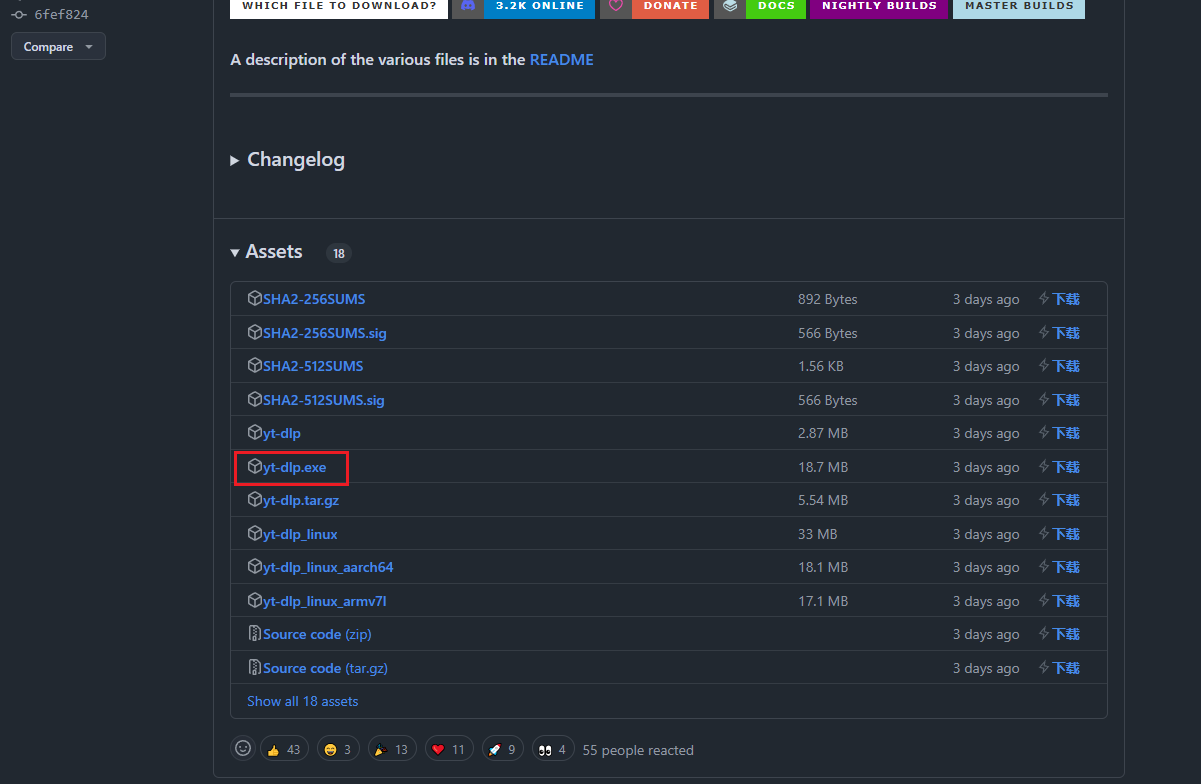Click 下载 link for Source code (zip)

(x=1066, y=634)
